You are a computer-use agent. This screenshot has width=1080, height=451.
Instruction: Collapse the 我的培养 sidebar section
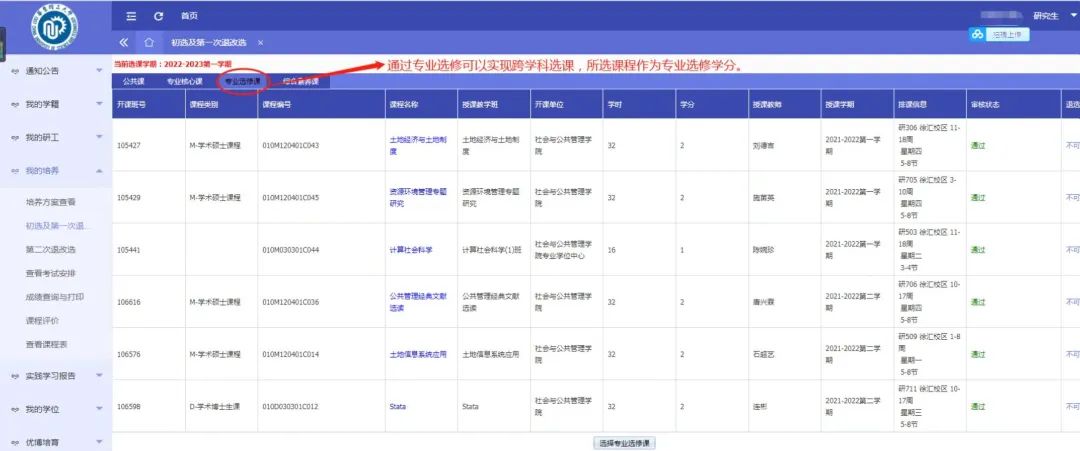99,170
